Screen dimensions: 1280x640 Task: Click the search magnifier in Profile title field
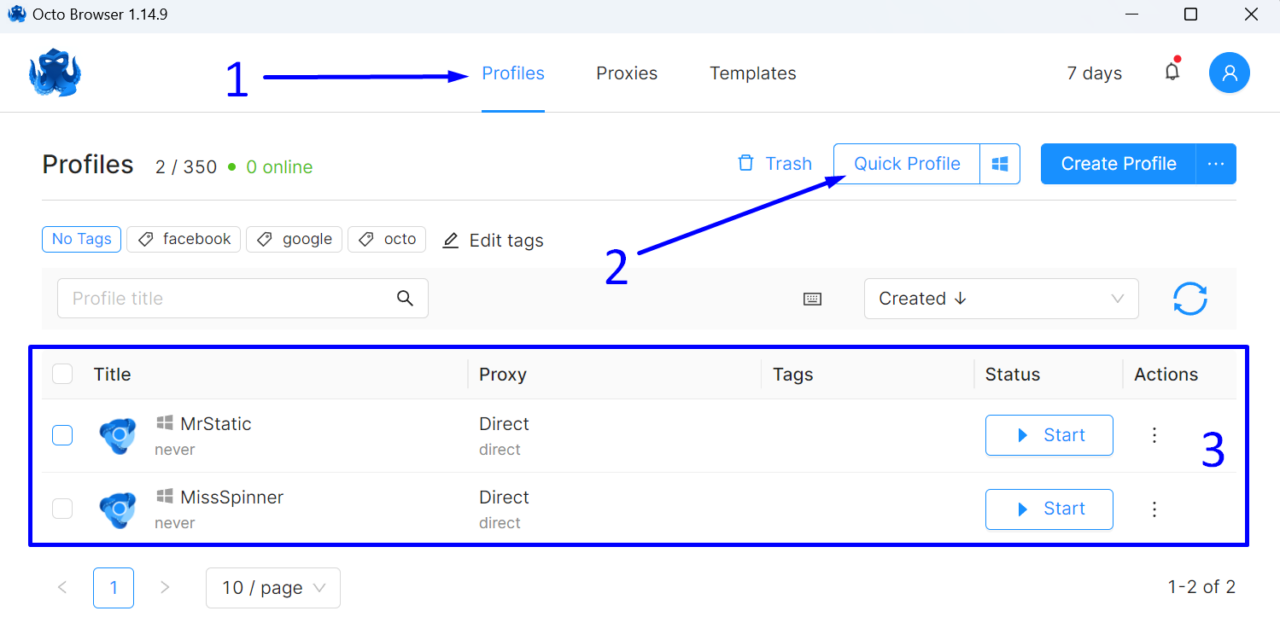click(x=405, y=298)
